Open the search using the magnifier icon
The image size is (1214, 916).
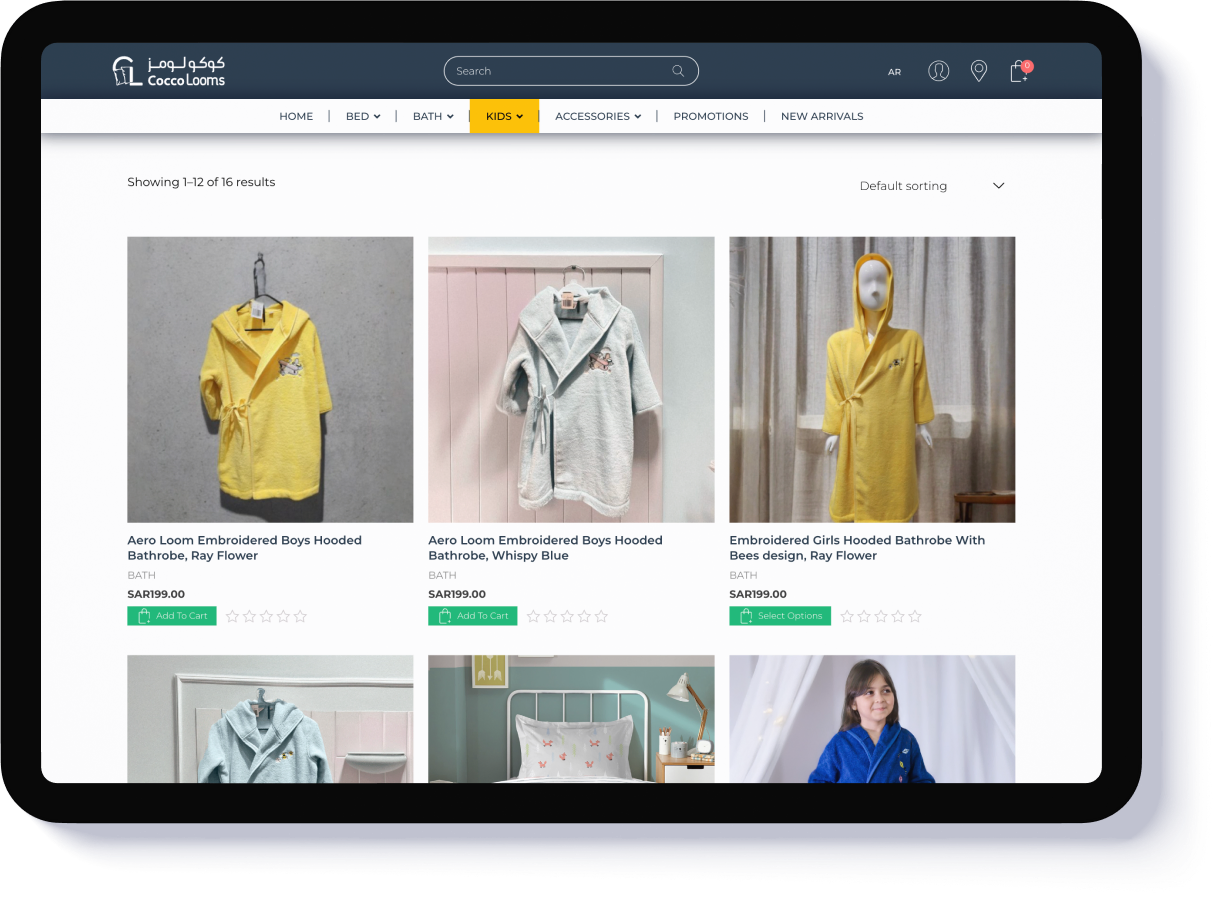[679, 71]
